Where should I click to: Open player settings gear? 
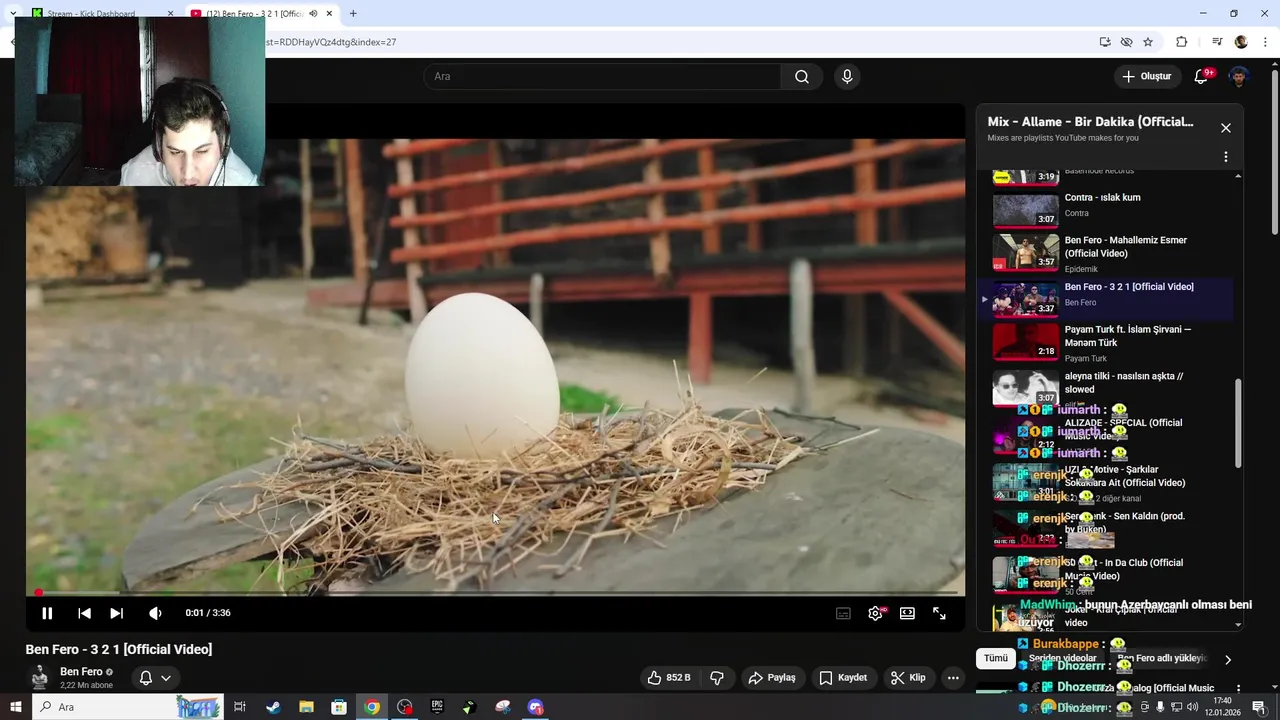875,613
